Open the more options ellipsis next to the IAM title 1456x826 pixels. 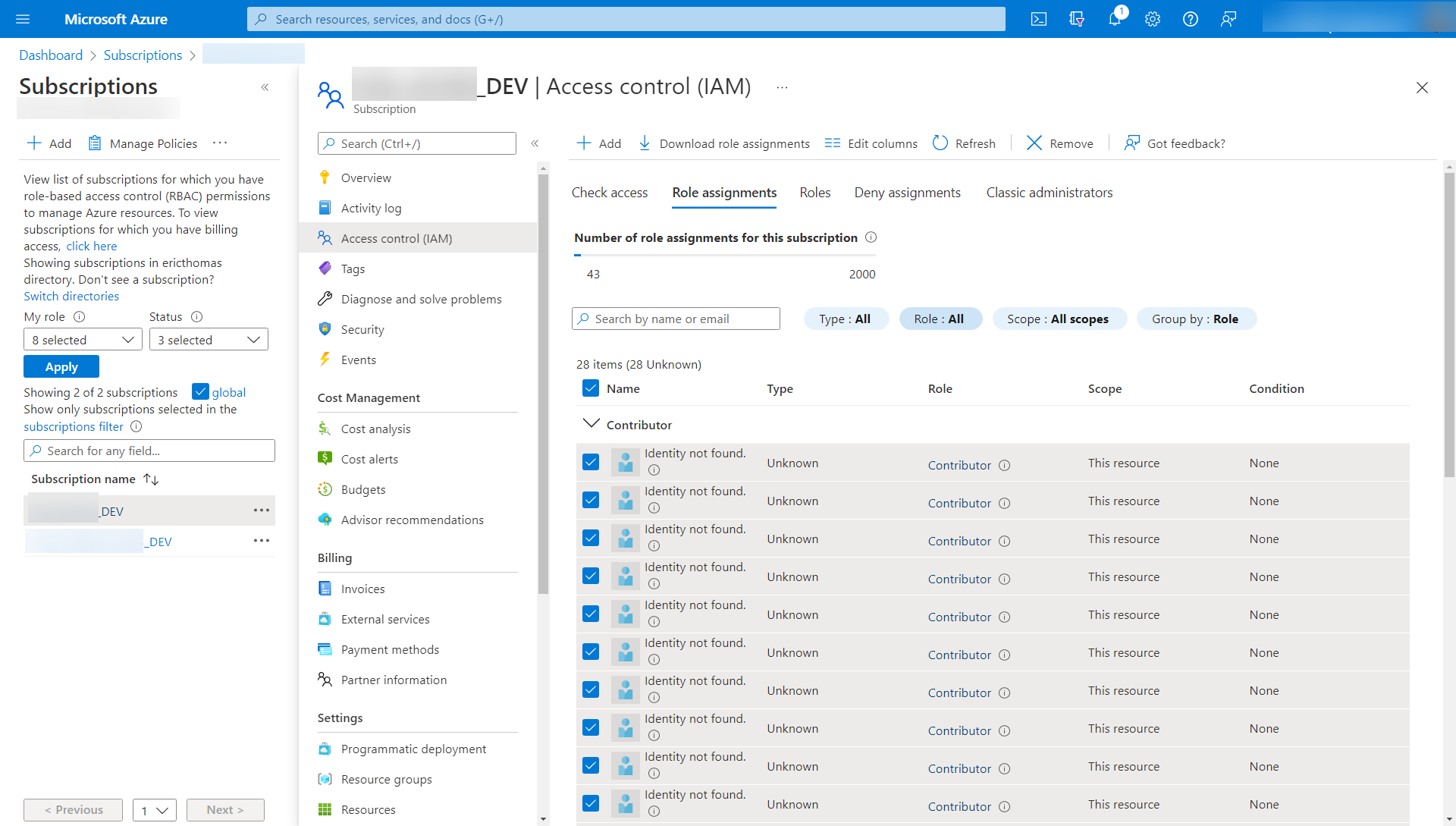pyautogui.click(x=782, y=88)
